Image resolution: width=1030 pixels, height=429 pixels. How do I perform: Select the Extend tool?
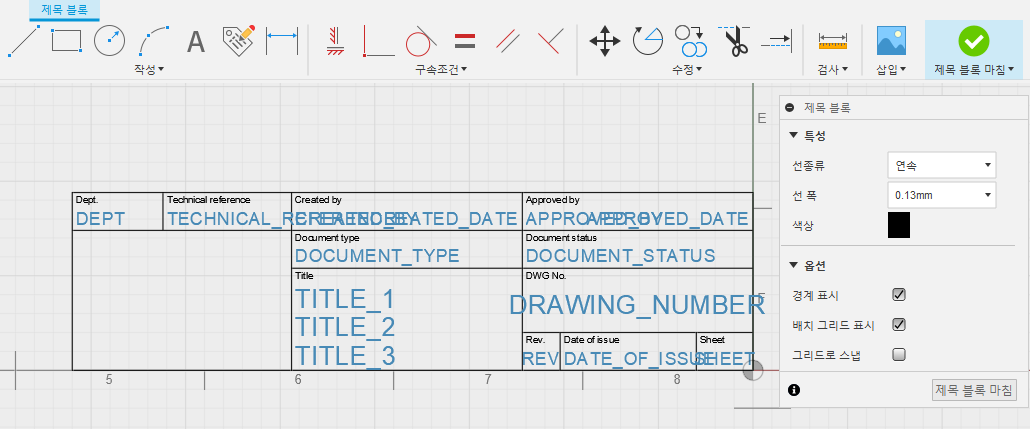pyautogui.click(x=777, y=41)
